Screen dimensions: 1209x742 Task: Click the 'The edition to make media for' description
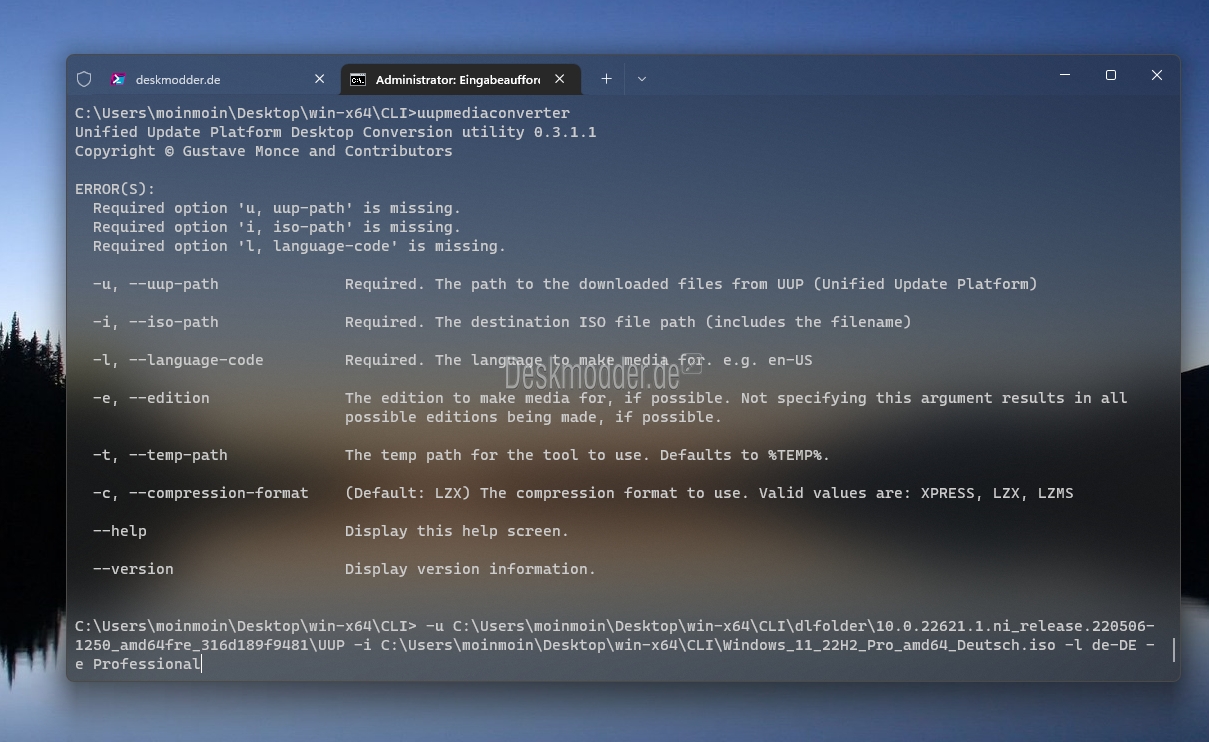coord(736,407)
